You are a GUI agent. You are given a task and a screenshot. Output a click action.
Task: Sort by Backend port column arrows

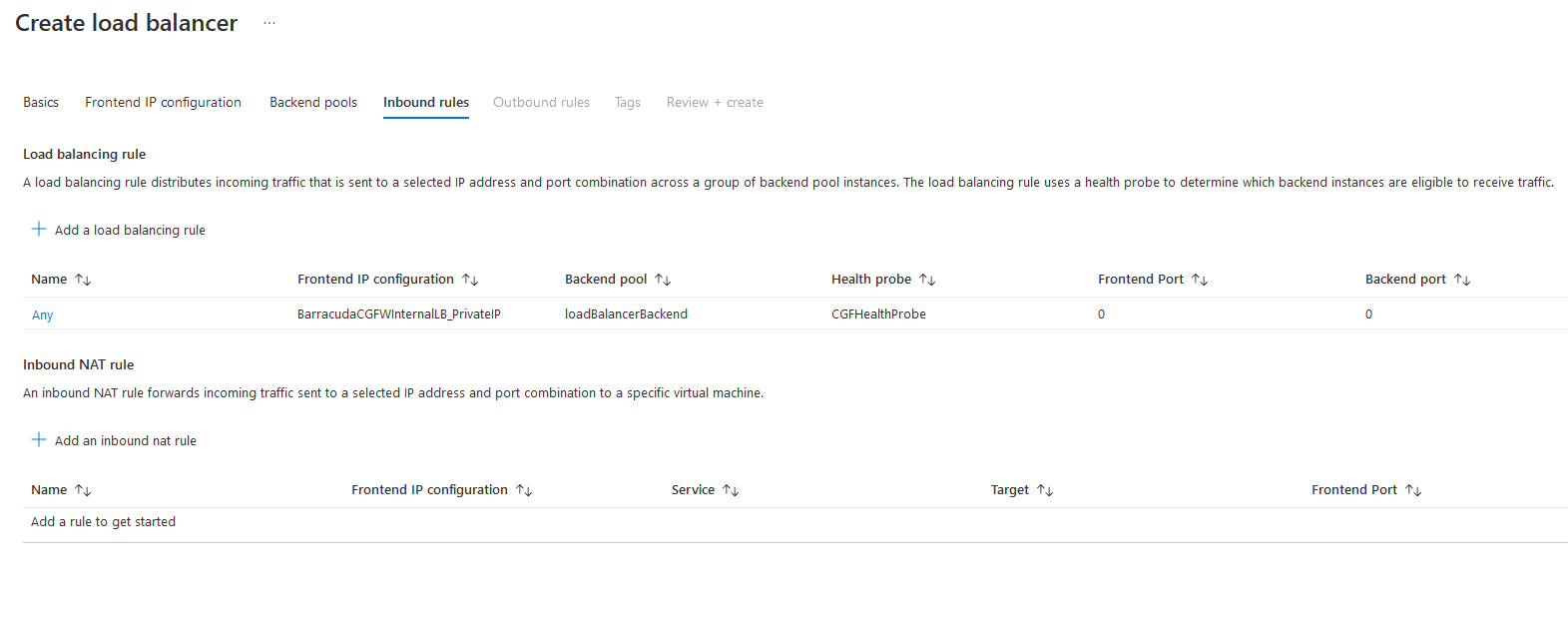[x=1462, y=280]
